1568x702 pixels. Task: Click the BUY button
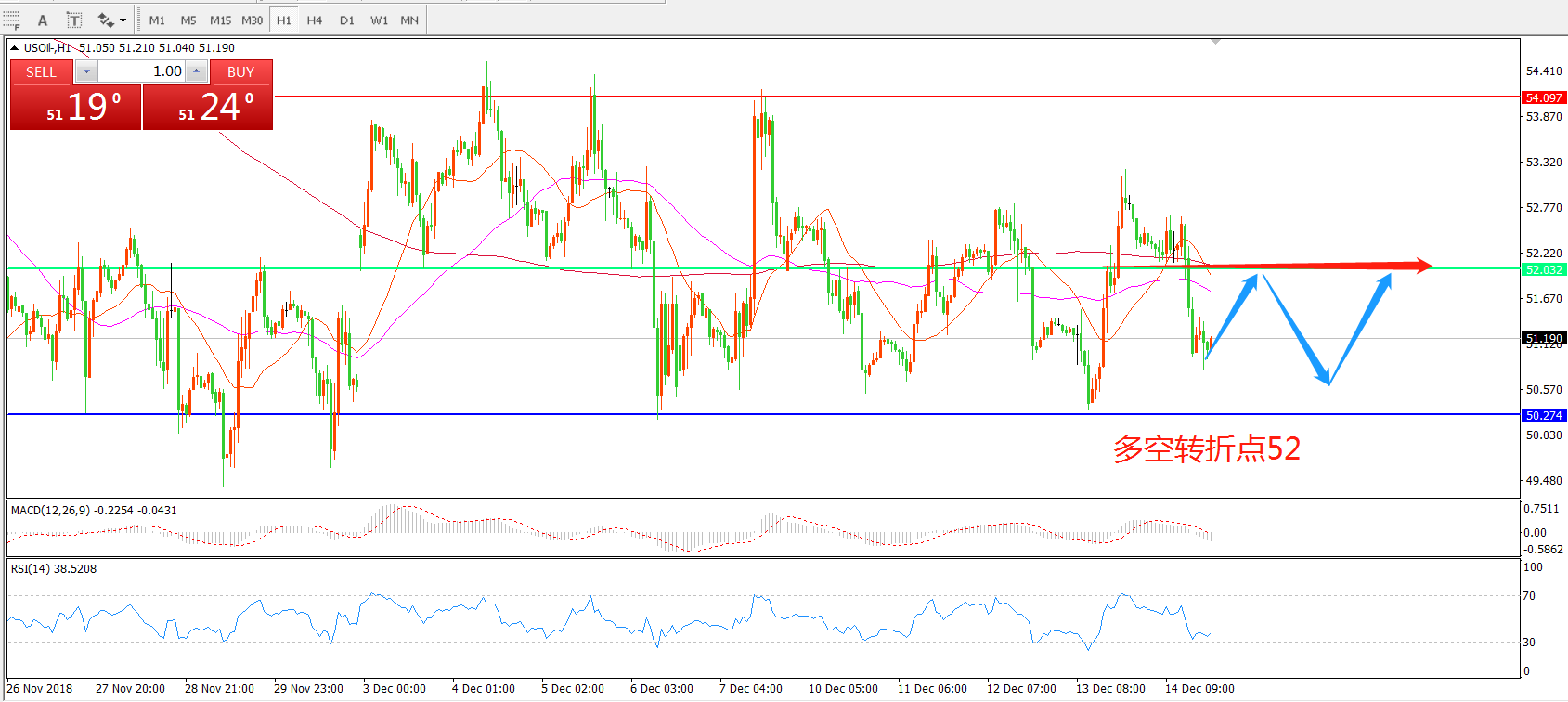point(240,71)
